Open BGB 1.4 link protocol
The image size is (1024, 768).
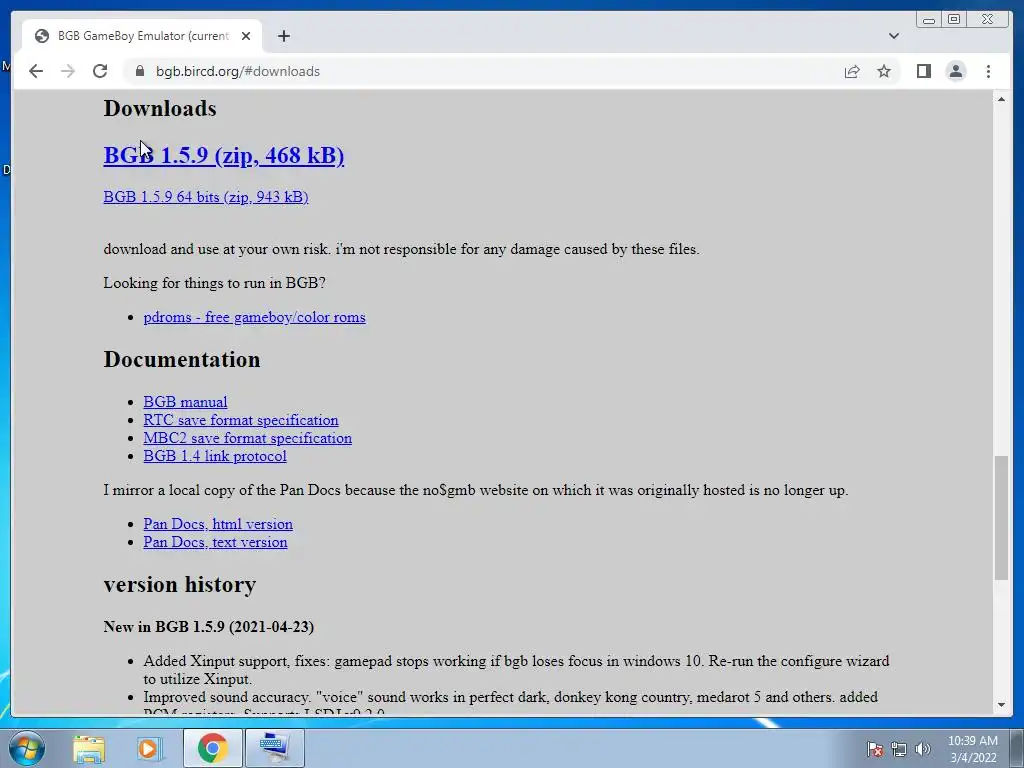[x=215, y=456]
